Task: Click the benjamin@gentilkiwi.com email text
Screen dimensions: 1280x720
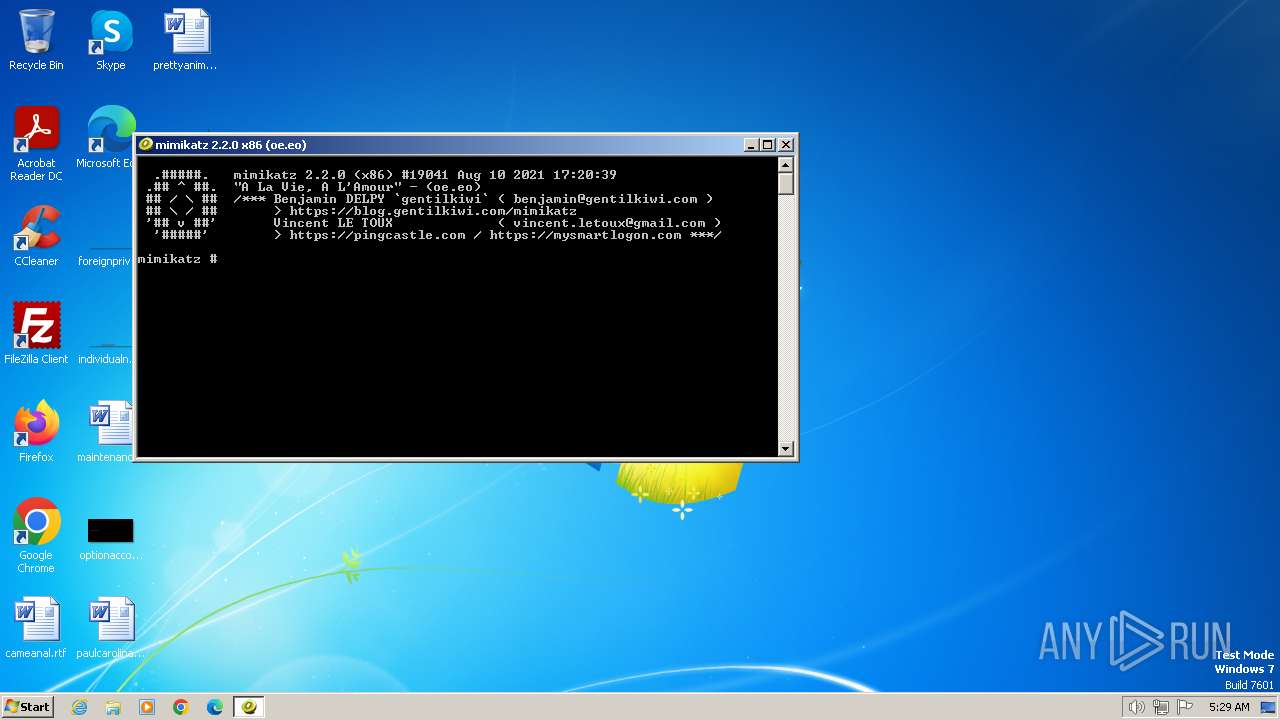Action: click(605, 199)
